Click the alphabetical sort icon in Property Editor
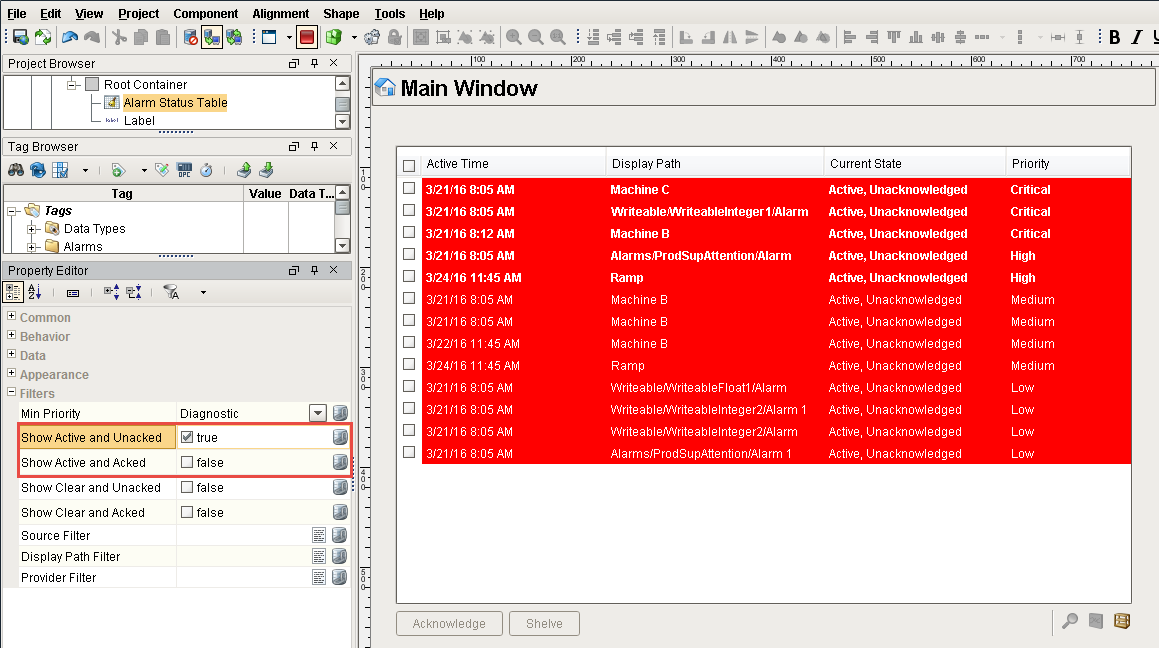The image size is (1159, 648). pyautogui.click(x=35, y=292)
